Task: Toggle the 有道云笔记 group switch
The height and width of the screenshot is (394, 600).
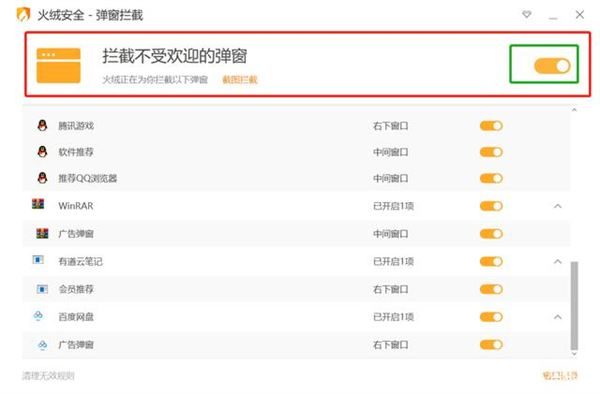Action: pyautogui.click(x=491, y=262)
